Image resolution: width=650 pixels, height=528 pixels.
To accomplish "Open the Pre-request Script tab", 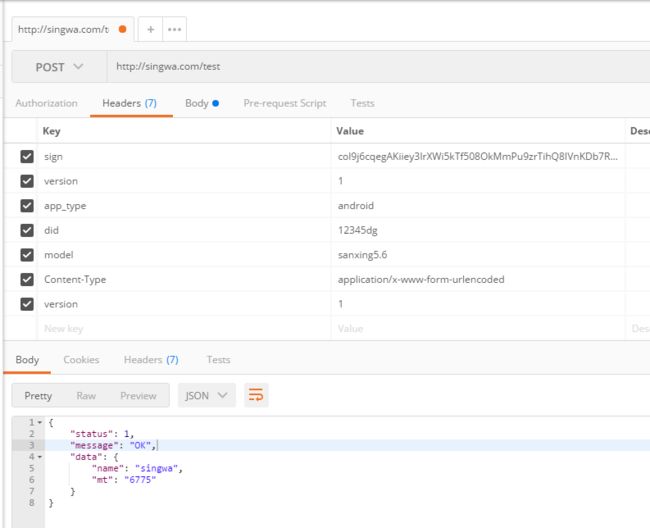I will [285, 103].
